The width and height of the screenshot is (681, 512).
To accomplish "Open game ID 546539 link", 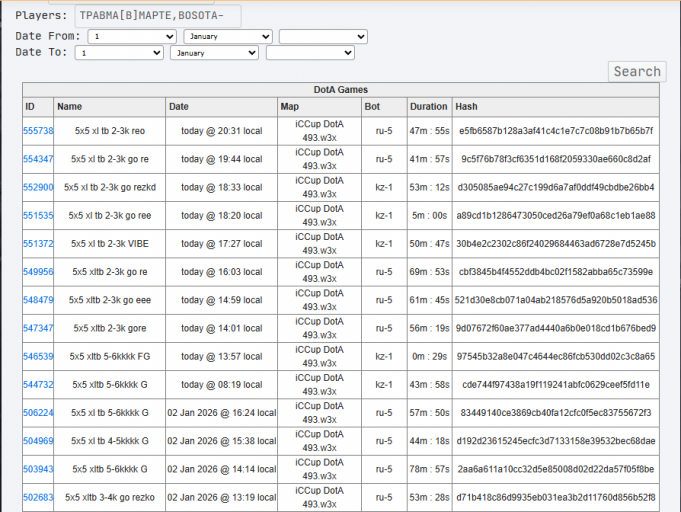I will coord(38,357).
